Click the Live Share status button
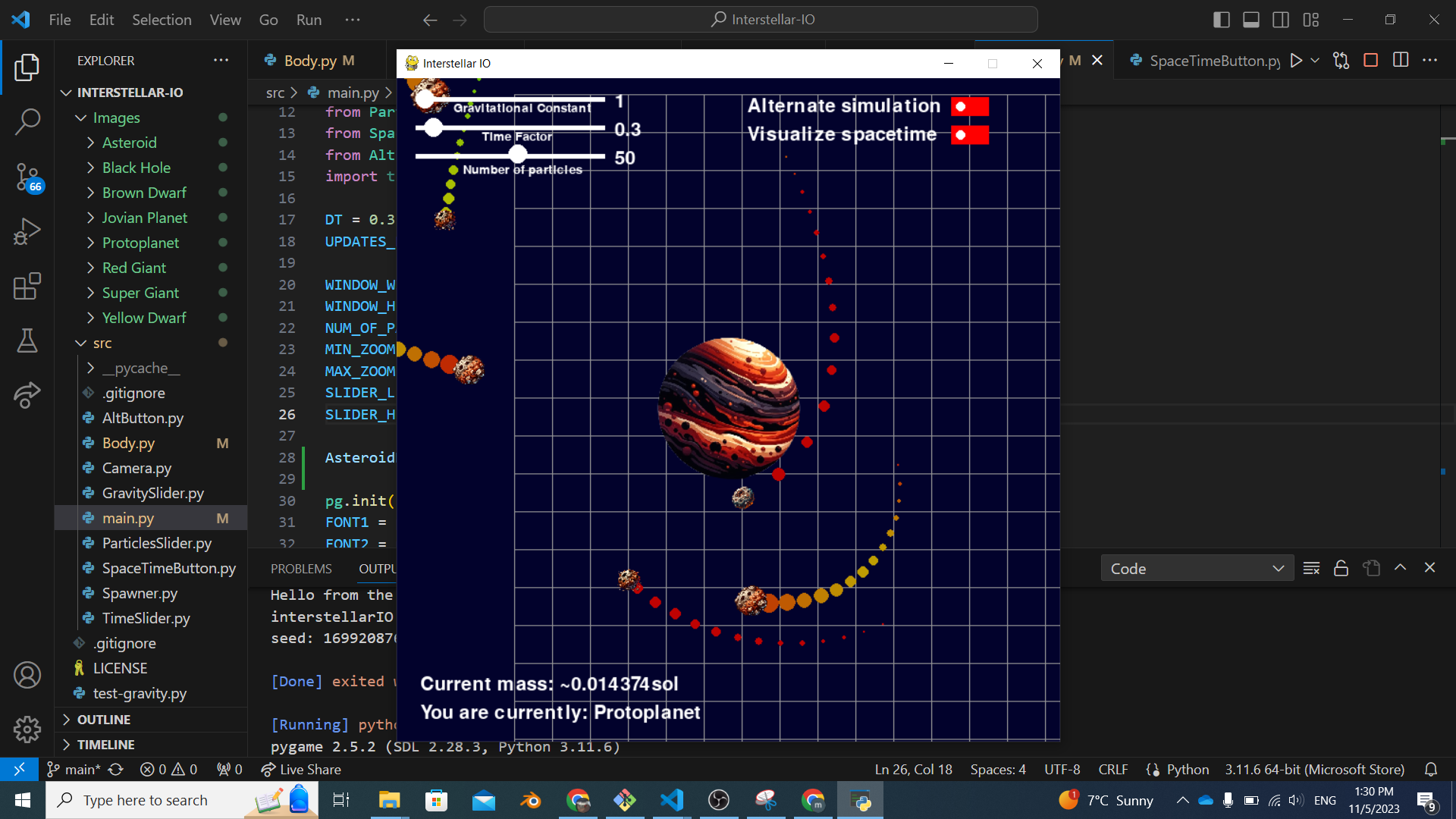Image resolution: width=1456 pixels, height=819 pixels. [x=301, y=769]
